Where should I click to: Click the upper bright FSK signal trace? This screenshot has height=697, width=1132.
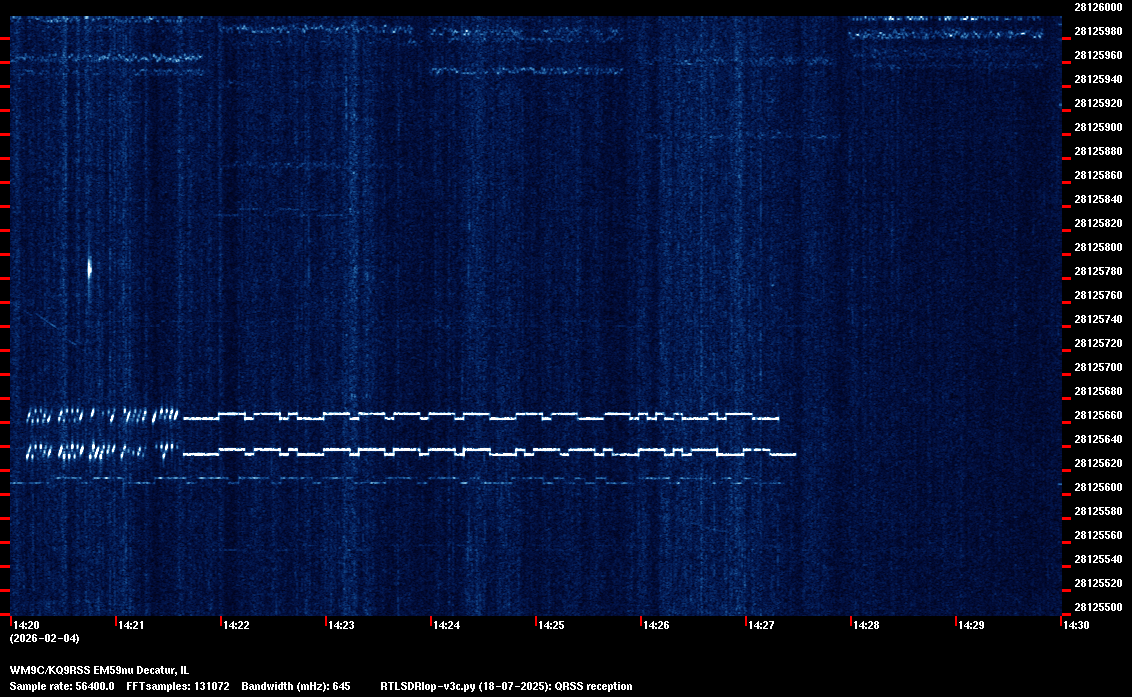click(x=480, y=415)
